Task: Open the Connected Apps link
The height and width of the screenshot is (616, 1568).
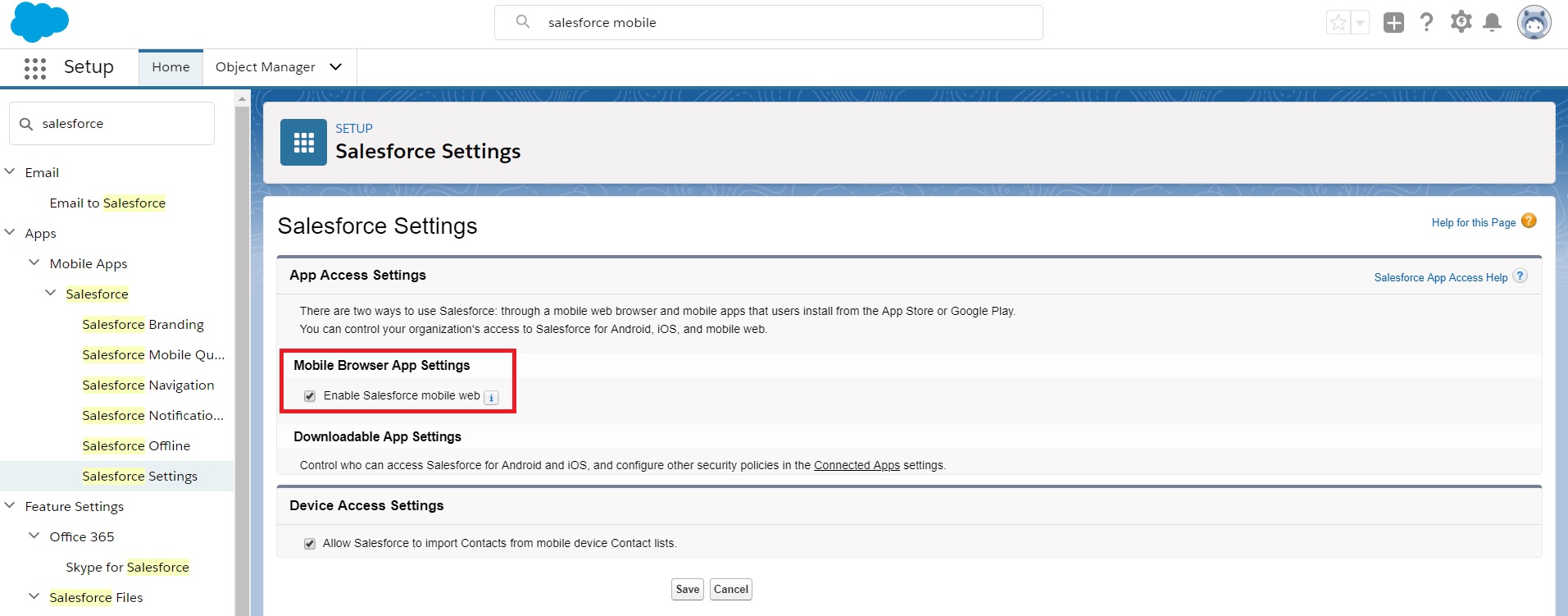Action: click(857, 465)
